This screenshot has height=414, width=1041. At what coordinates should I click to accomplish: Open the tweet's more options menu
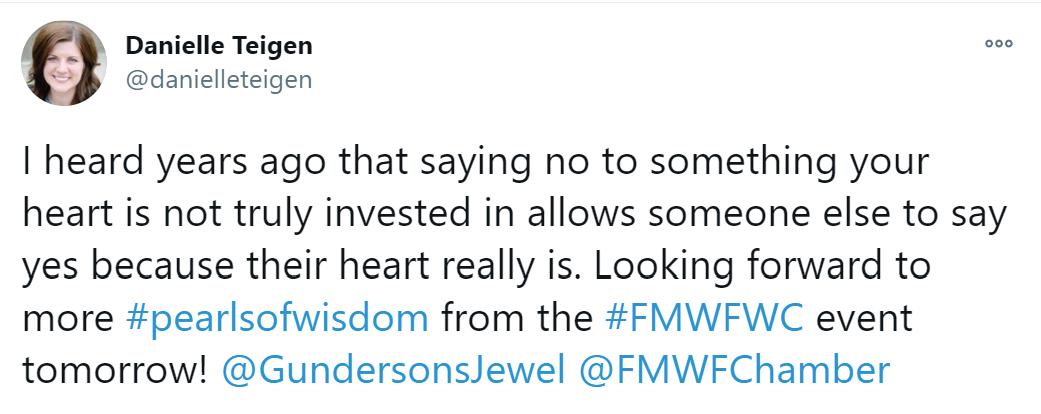coord(999,44)
